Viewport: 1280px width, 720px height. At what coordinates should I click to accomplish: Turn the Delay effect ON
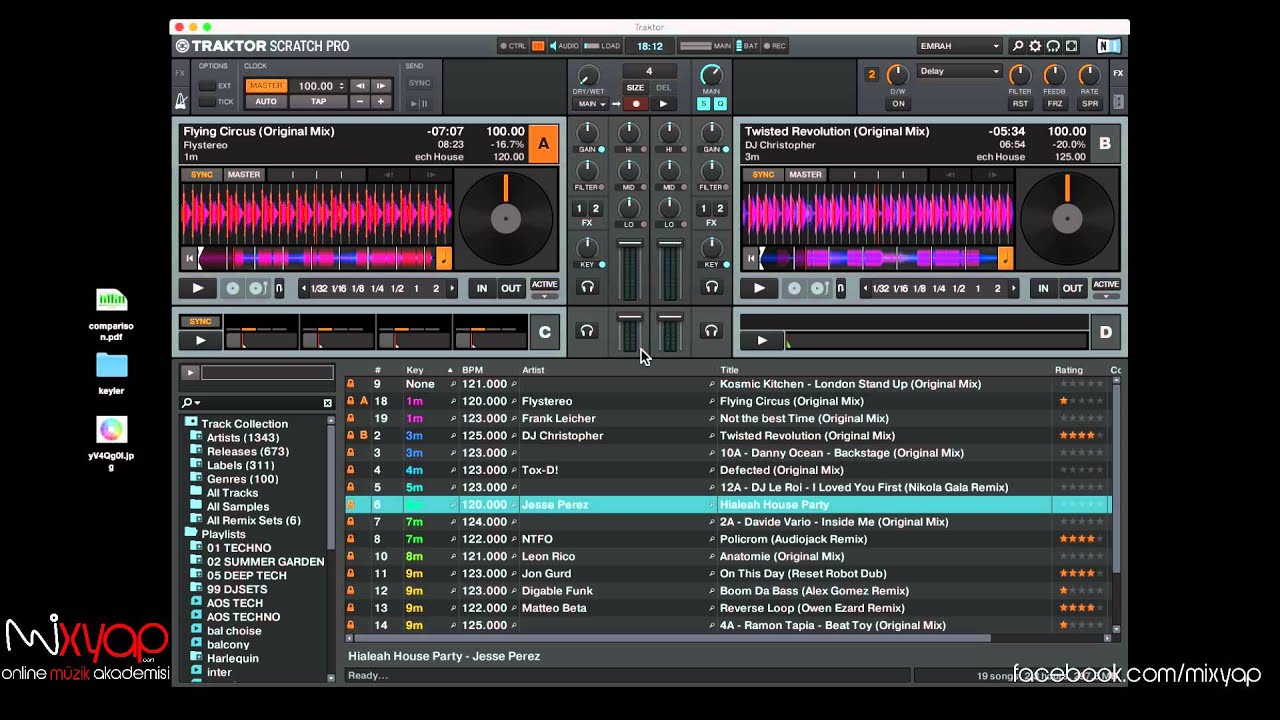point(898,104)
